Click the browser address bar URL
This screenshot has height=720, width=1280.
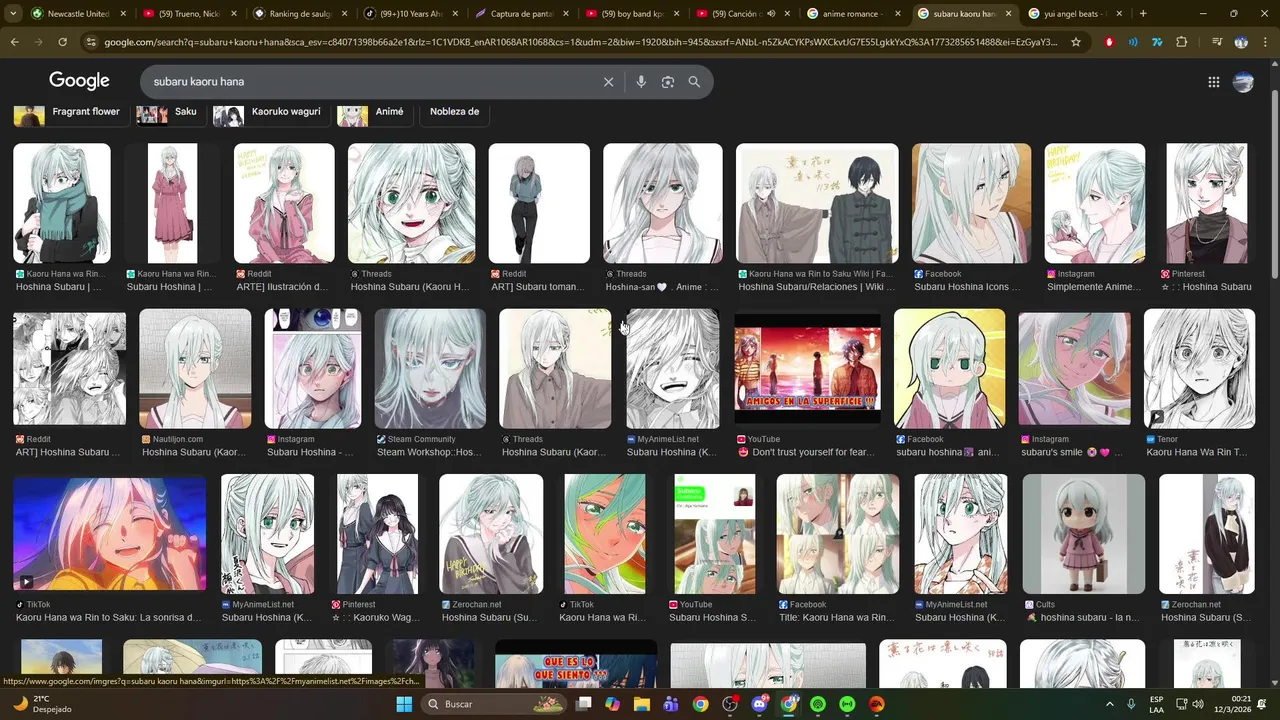click(580, 42)
